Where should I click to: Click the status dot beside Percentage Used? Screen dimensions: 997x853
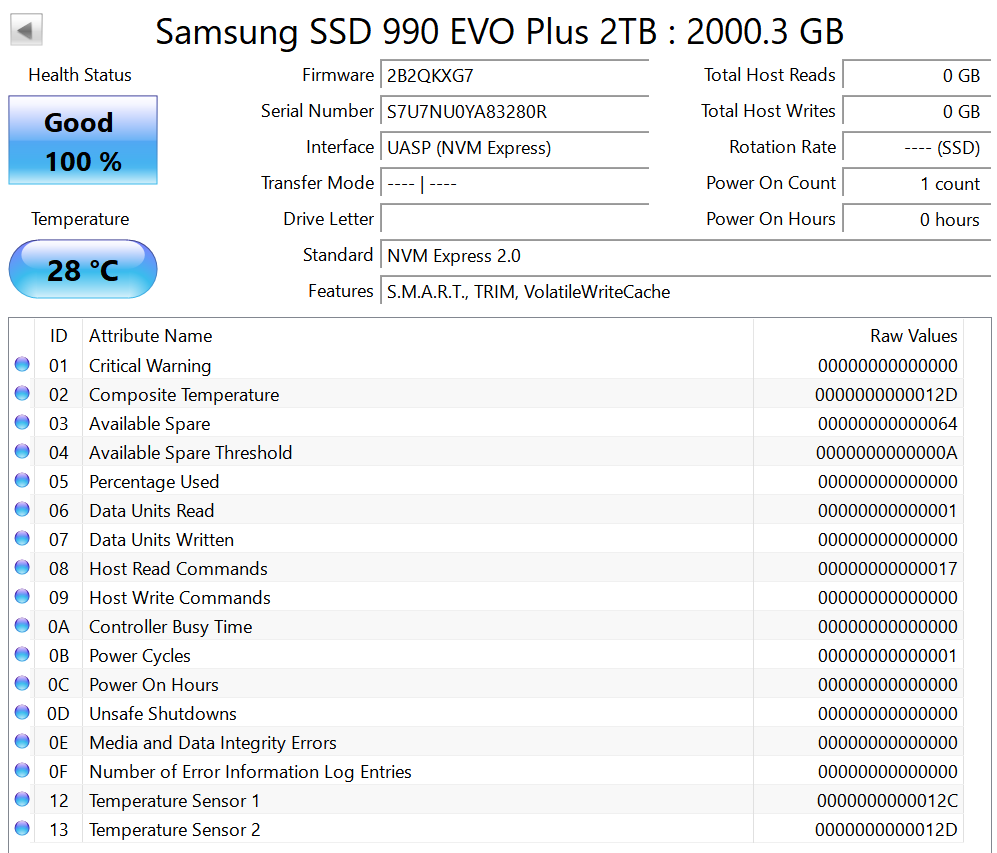point(22,481)
